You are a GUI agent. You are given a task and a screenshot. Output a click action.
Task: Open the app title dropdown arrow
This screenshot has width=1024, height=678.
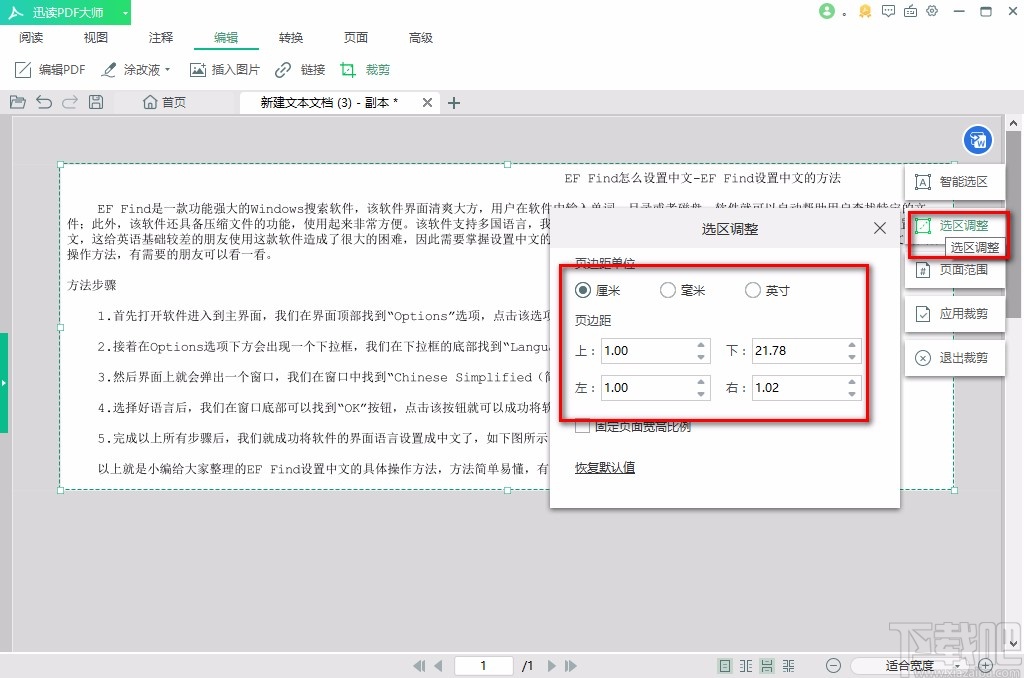click(125, 12)
